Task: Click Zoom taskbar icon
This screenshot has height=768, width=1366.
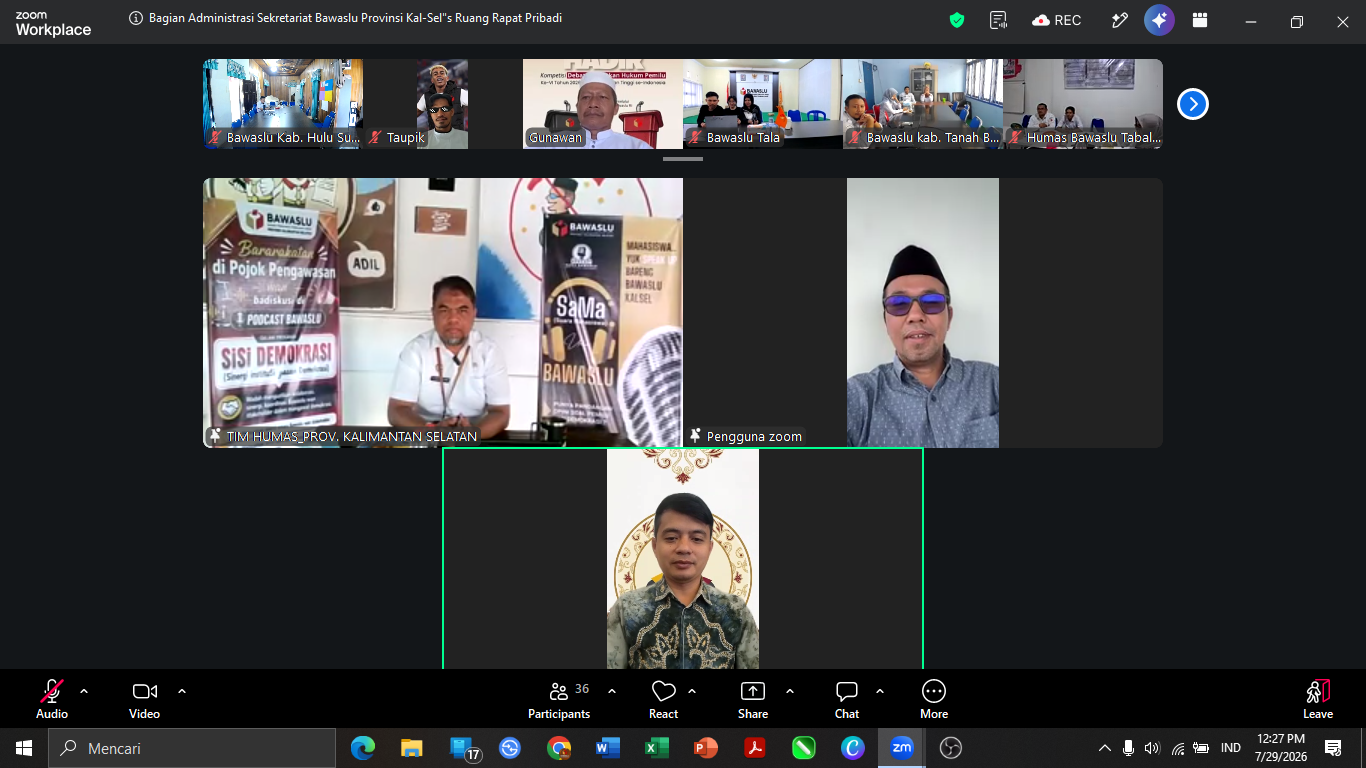Action: 902,748
